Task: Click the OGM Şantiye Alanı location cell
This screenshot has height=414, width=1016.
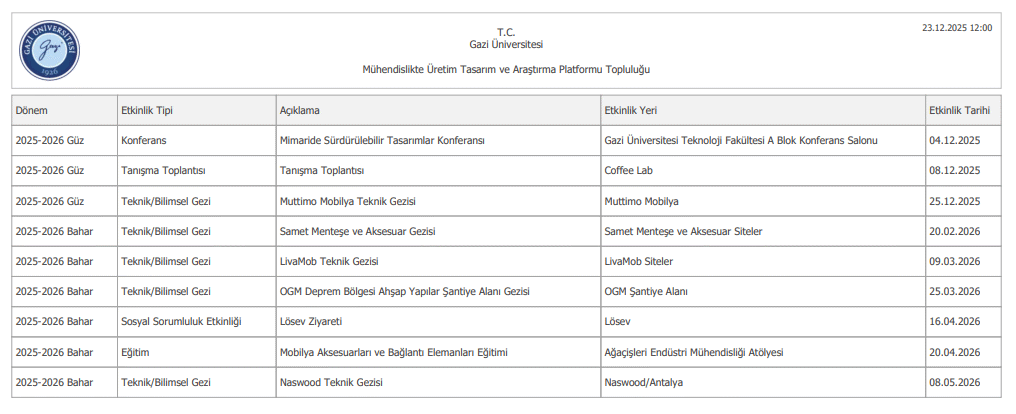Action: (x=646, y=292)
